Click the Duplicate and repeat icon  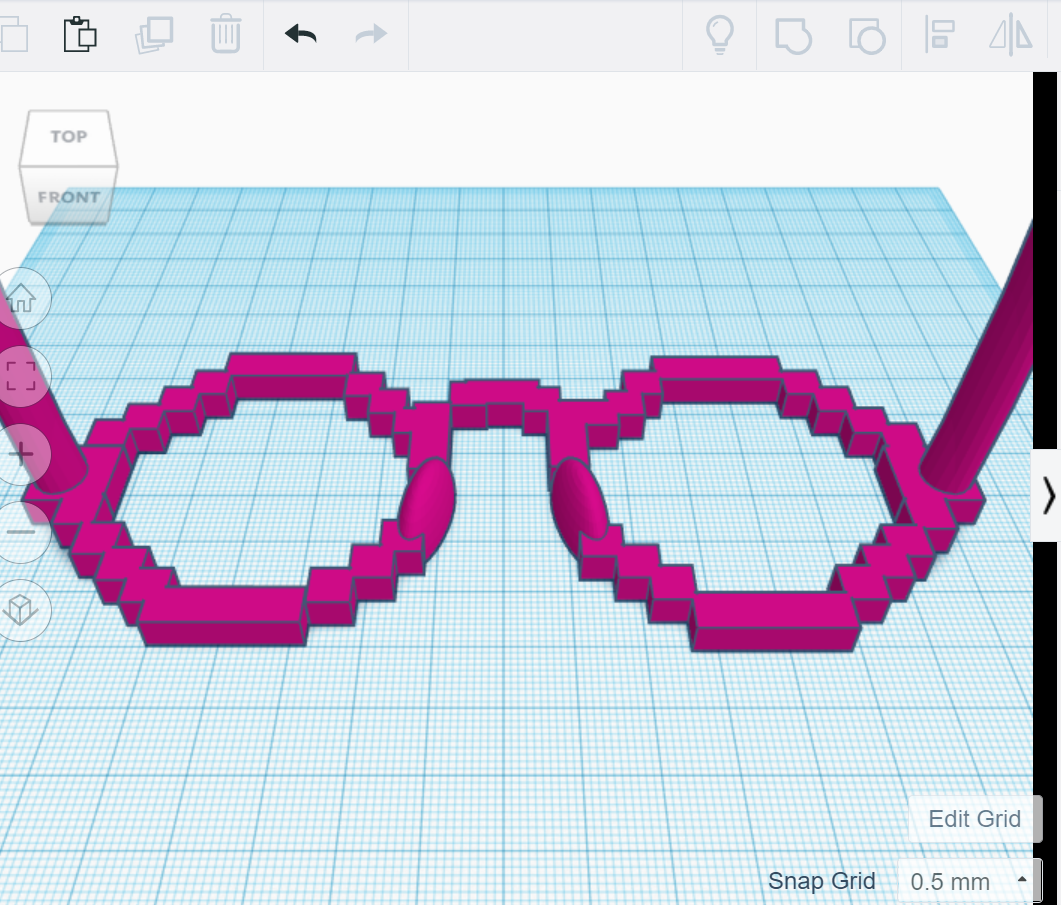click(x=154, y=35)
